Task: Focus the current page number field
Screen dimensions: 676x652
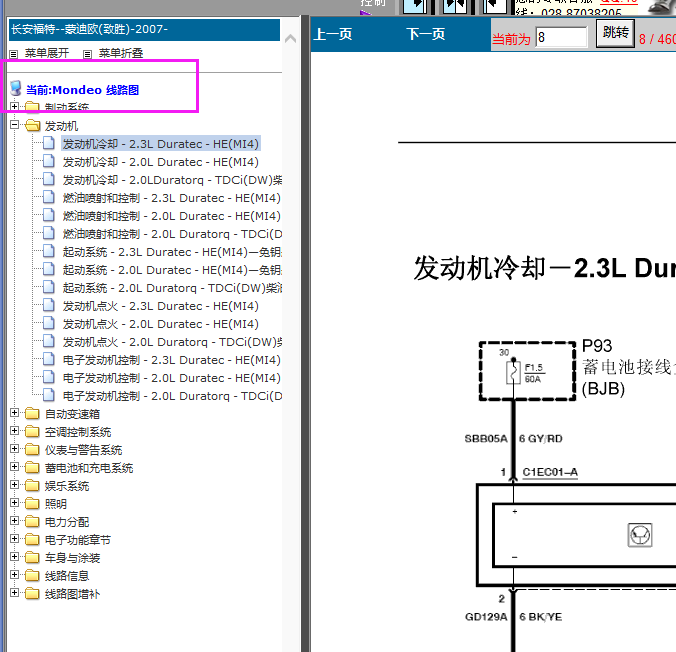Action: pos(561,37)
